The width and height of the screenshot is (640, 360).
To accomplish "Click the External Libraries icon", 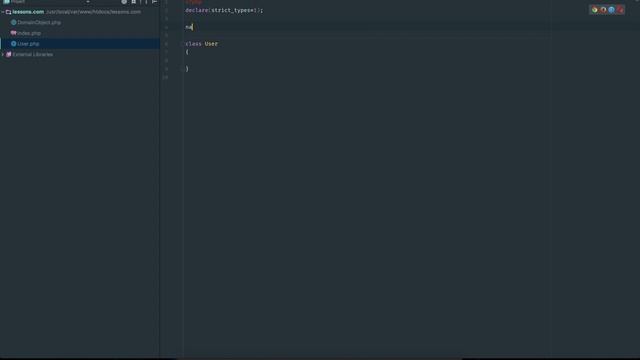I will pos(9,54).
